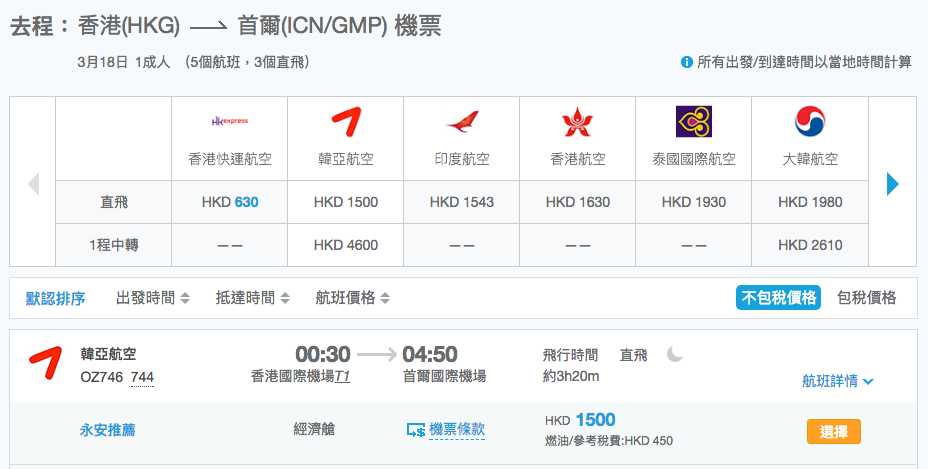Click the 直飛 row header

114,202
